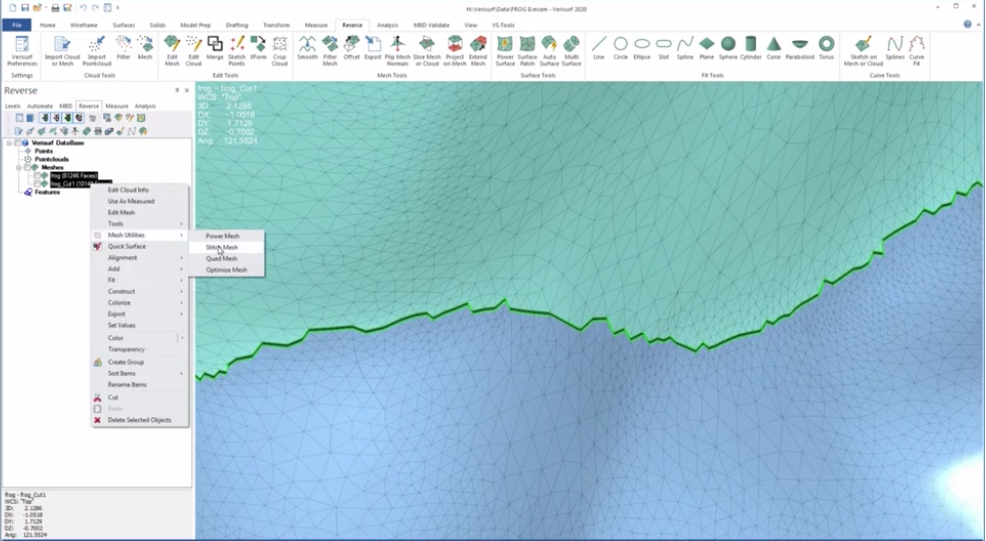Click the XForm tool
The width and height of the screenshot is (986, 541).
258,48
